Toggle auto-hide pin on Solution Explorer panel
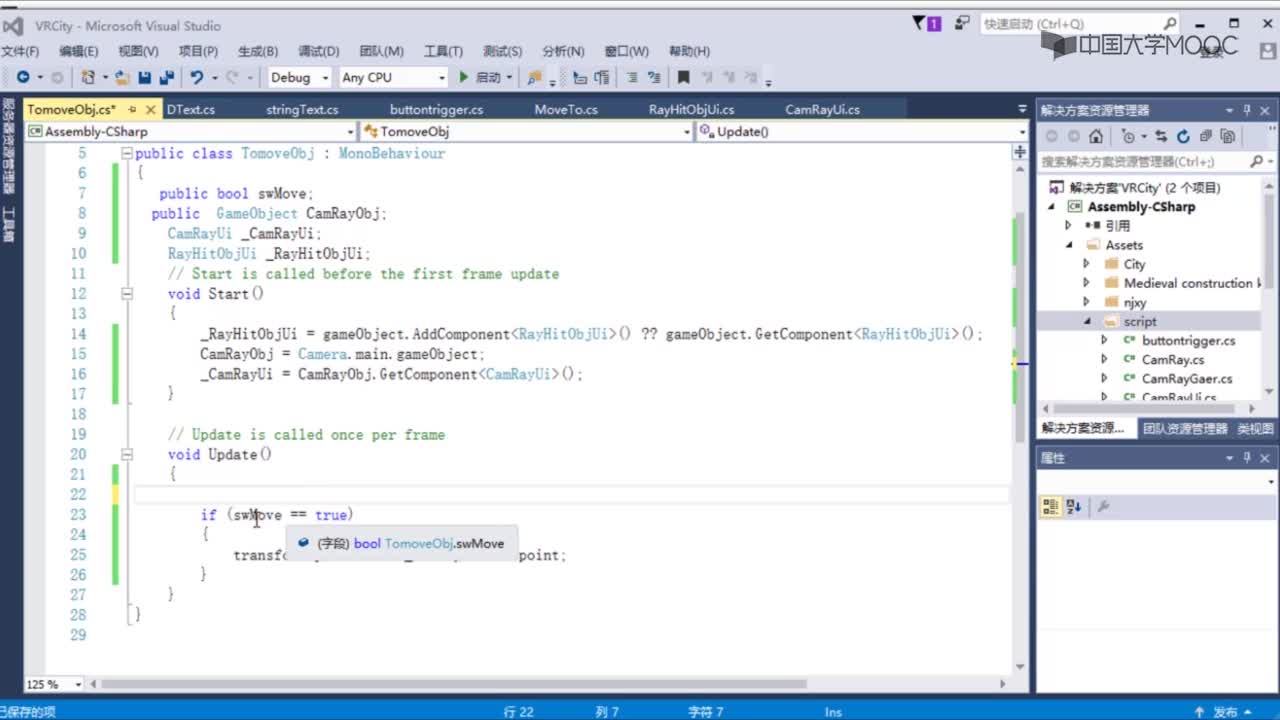Image resolution: width=1280 pixels, height=720 pixels. coord(1247,110)
